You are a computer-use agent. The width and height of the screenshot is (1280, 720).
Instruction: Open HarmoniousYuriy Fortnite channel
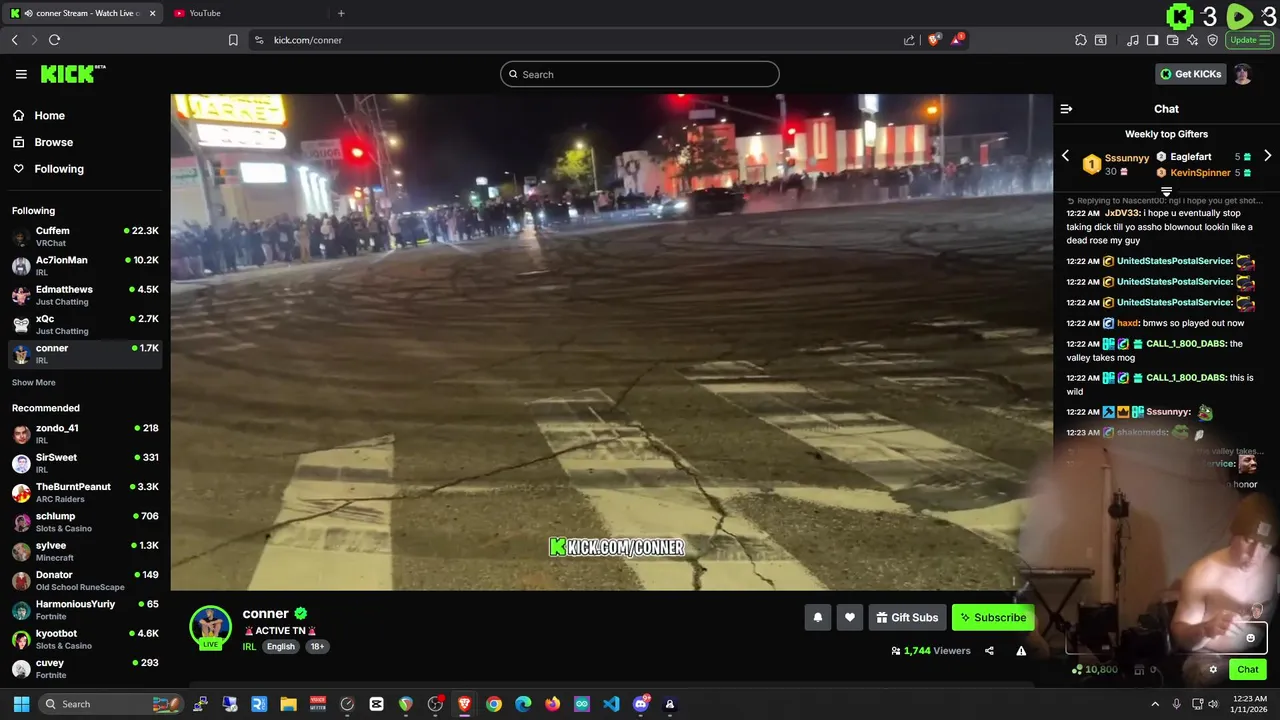(85, 609)
